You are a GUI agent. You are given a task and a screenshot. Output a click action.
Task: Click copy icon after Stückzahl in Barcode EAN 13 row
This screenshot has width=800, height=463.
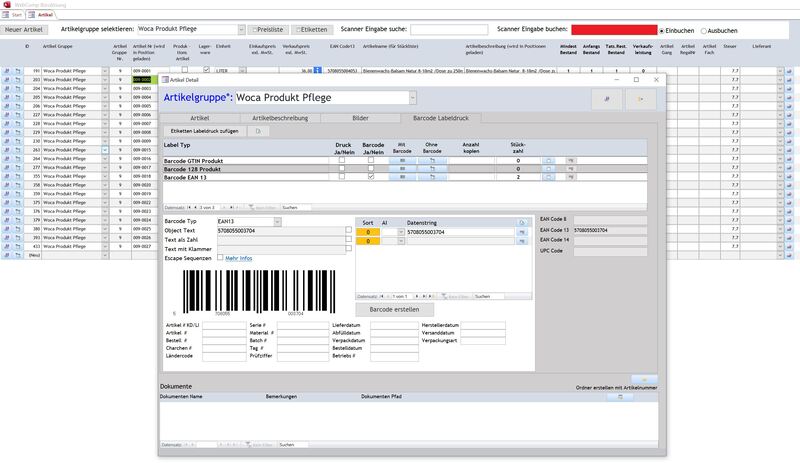[548, 177]
